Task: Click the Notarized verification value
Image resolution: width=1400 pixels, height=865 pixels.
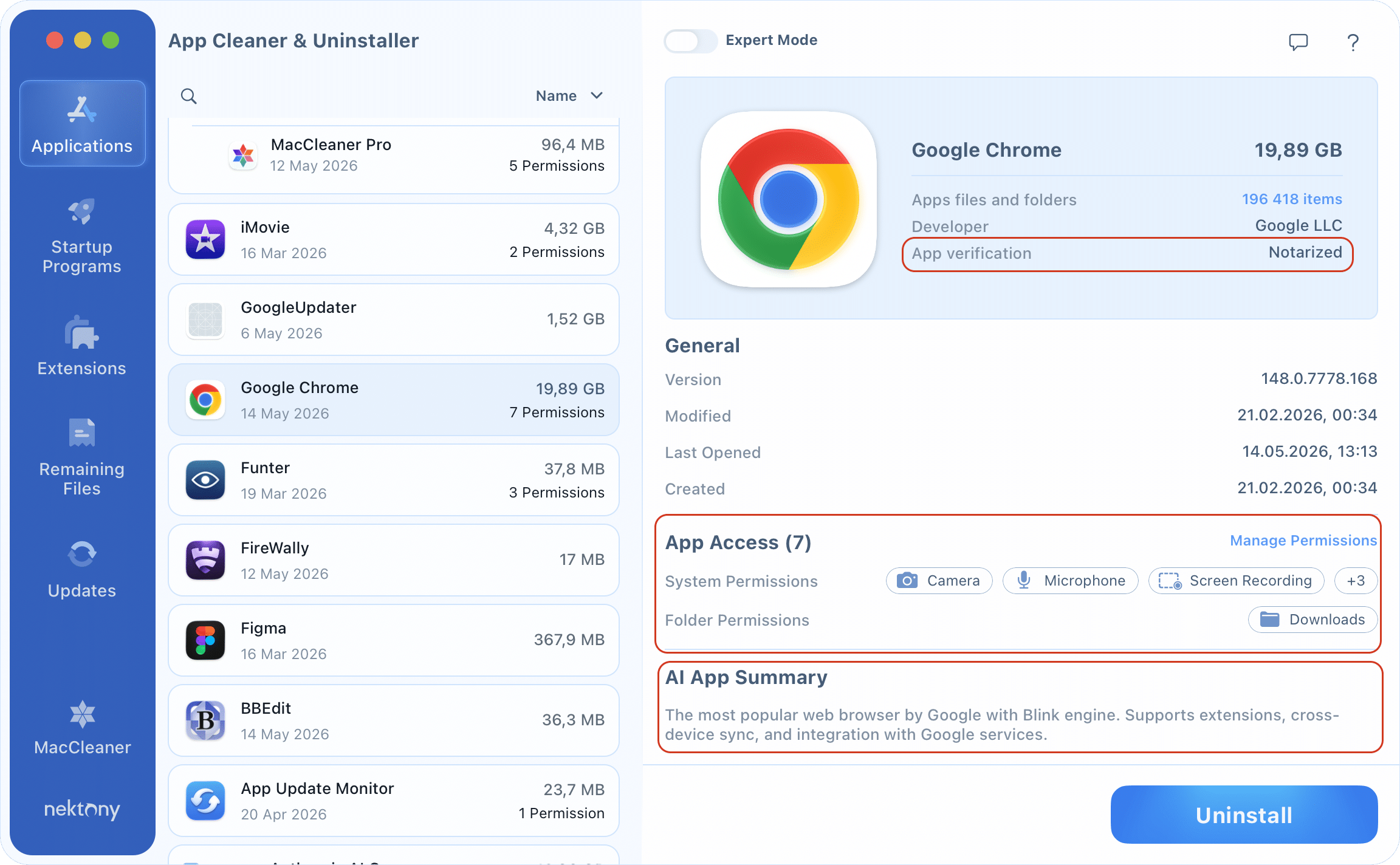Action: pos(1305,252)
